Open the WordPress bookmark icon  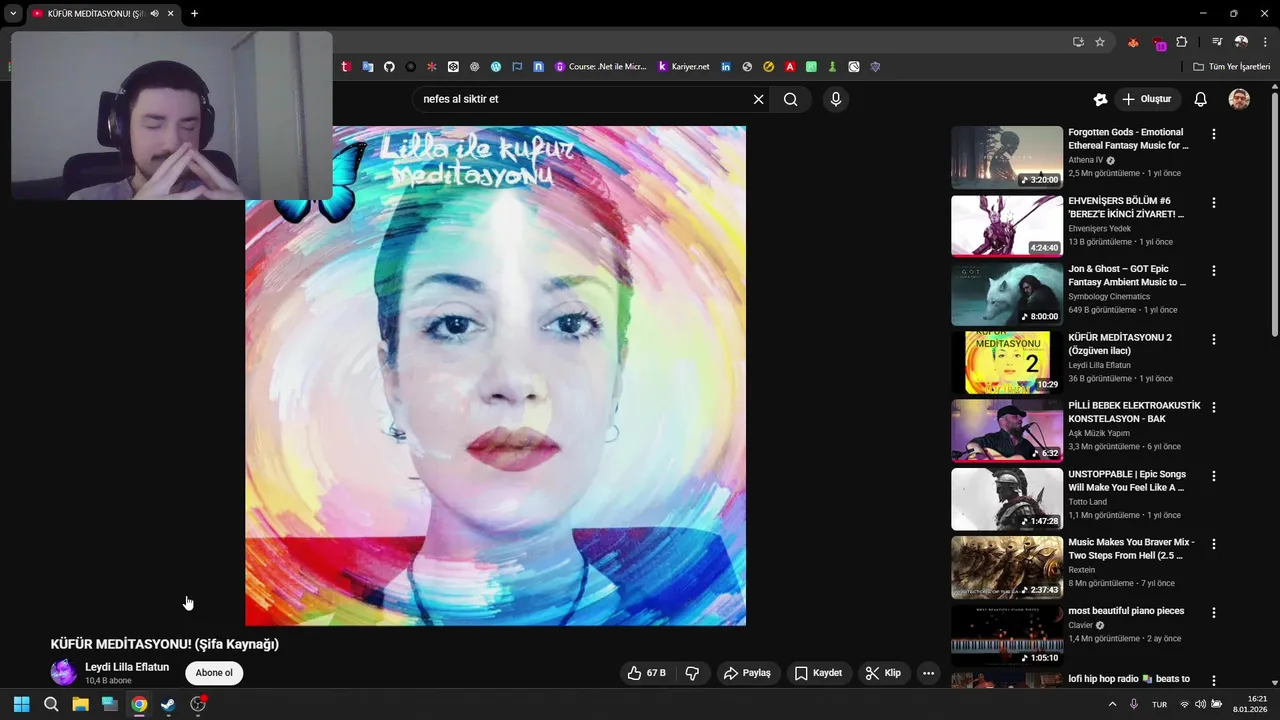pyautogui.click(x=495, y=67)
